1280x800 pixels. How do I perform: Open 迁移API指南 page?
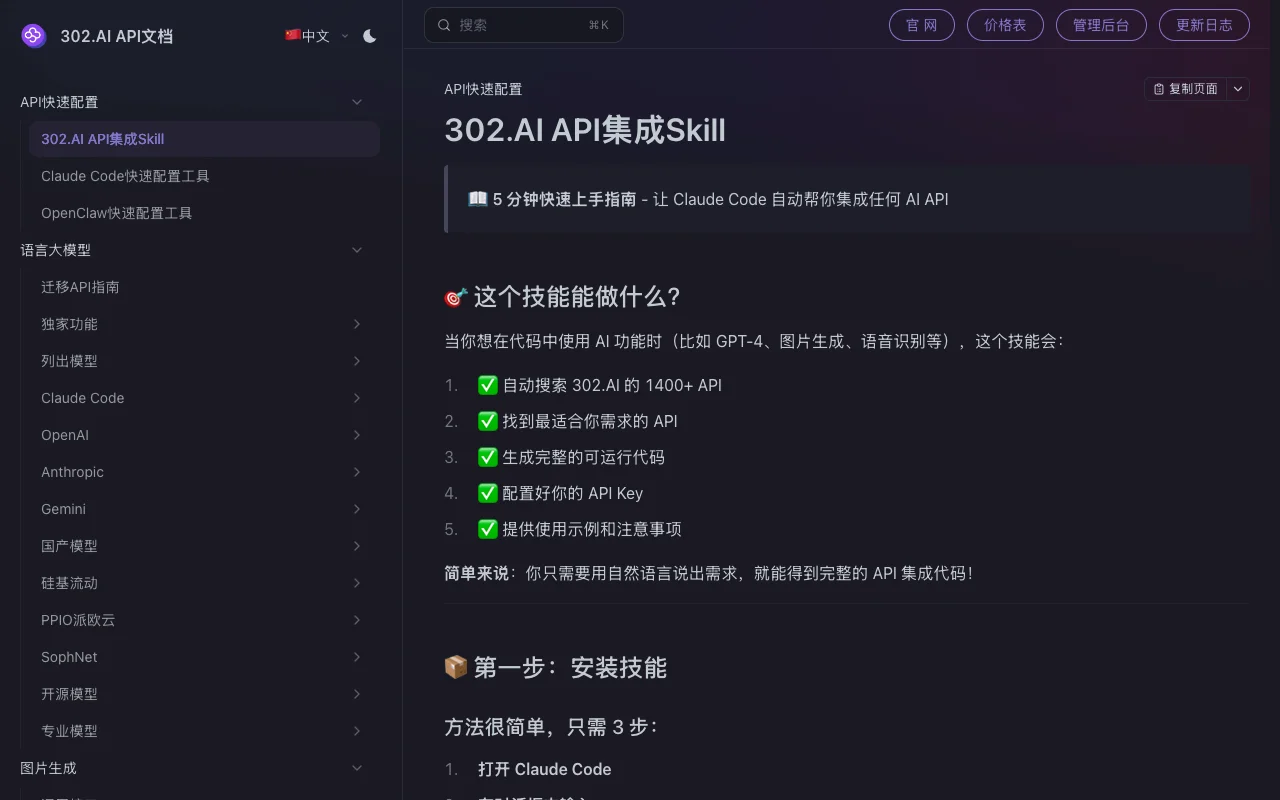tap(204, 287)
